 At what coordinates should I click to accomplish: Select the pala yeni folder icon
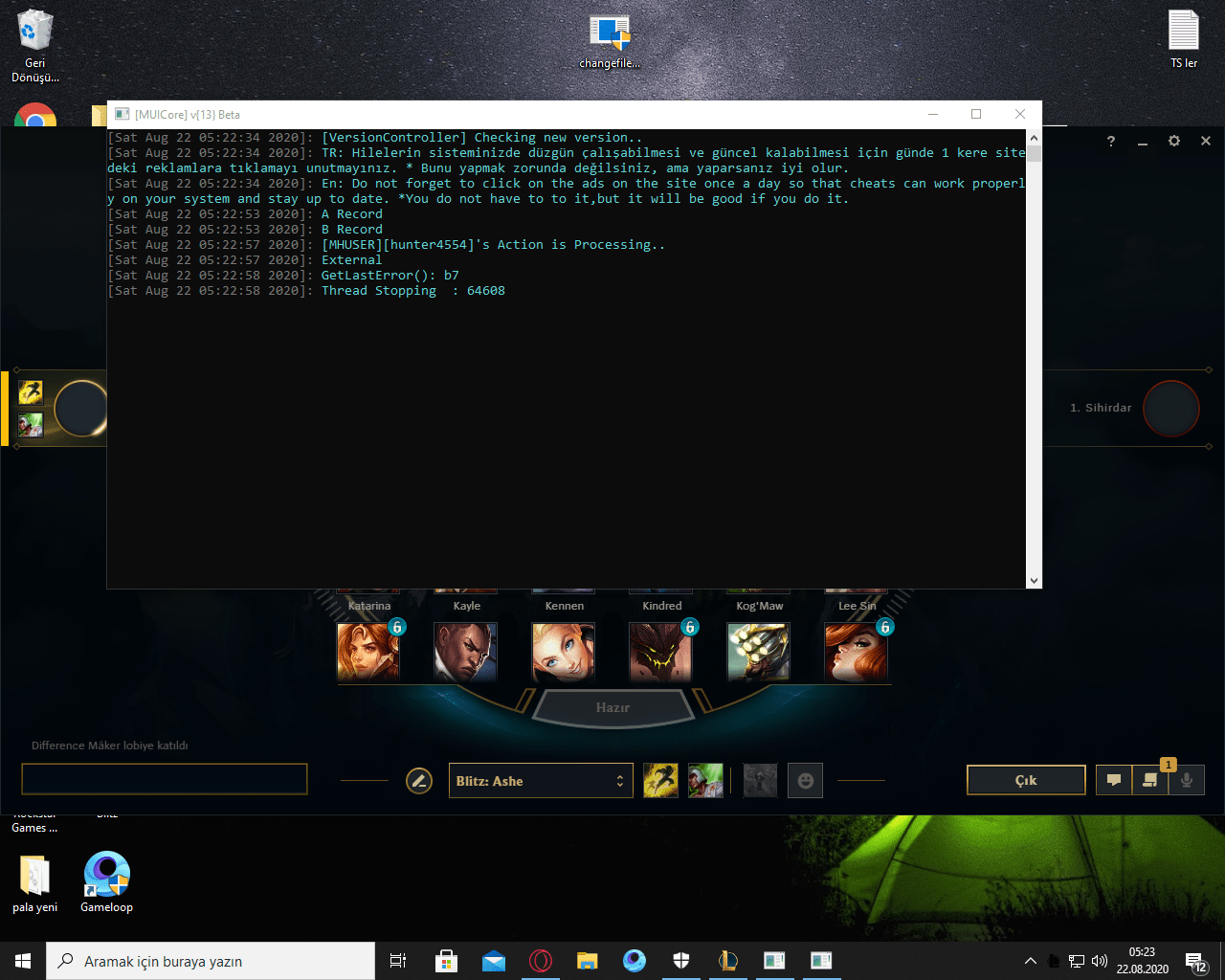coord(35,882)
